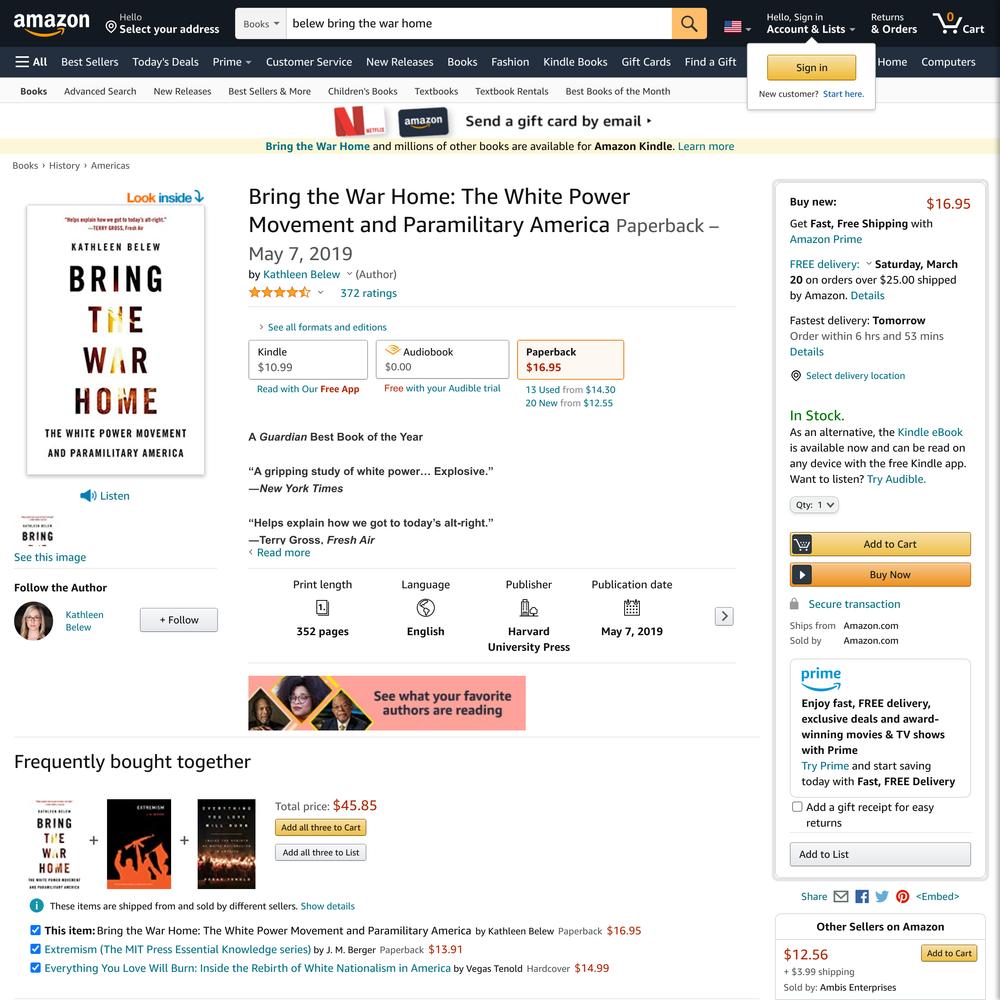Uncheck the Extremism book checkbox
This screenshot has width=1000, height=1000.
point(36,949)
